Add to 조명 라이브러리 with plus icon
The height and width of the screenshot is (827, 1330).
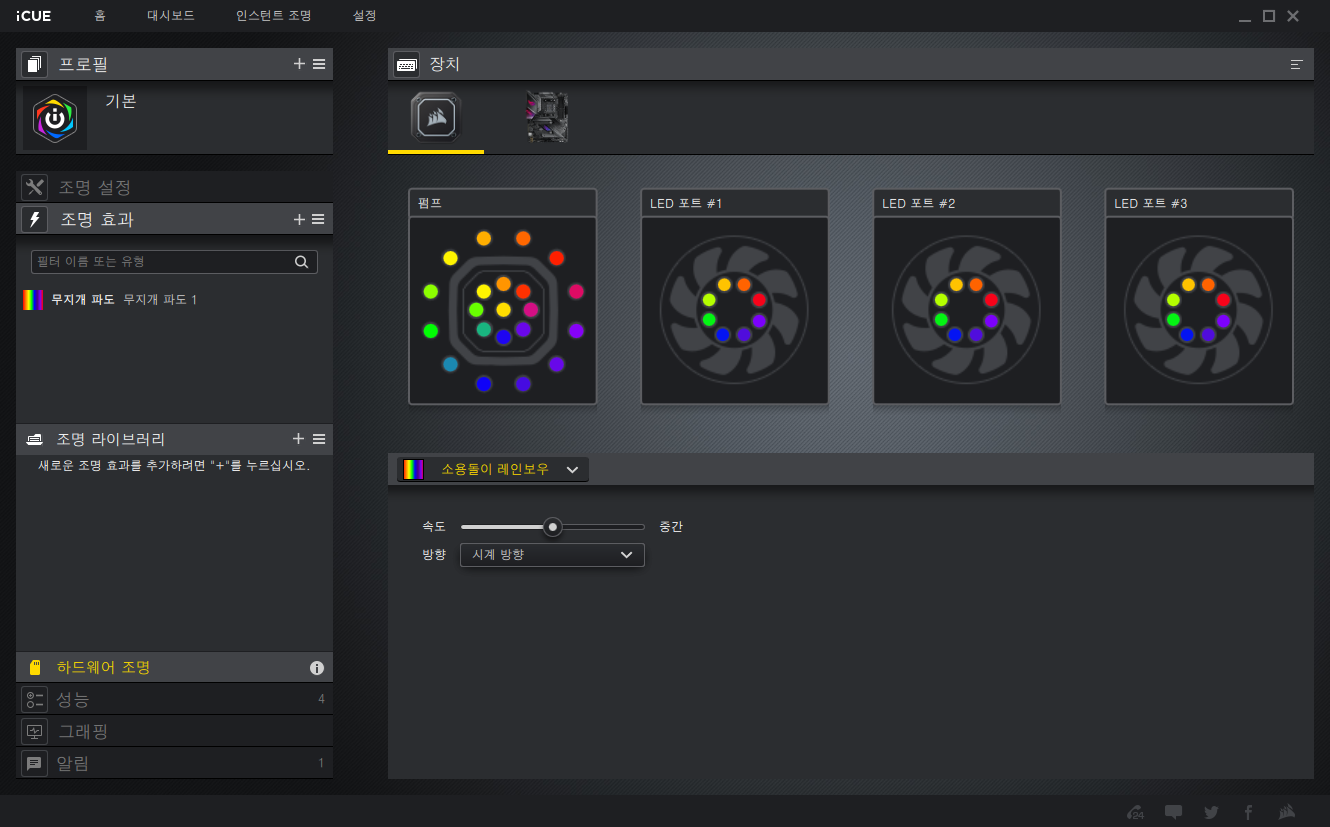tap(298, 439)
